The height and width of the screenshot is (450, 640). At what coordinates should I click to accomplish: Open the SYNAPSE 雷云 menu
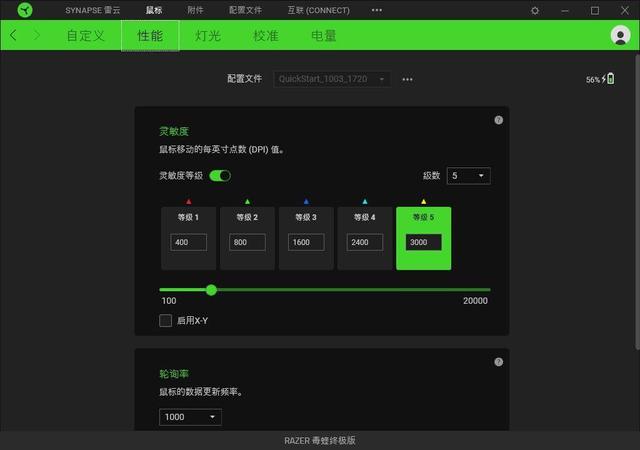coord(93,10)
